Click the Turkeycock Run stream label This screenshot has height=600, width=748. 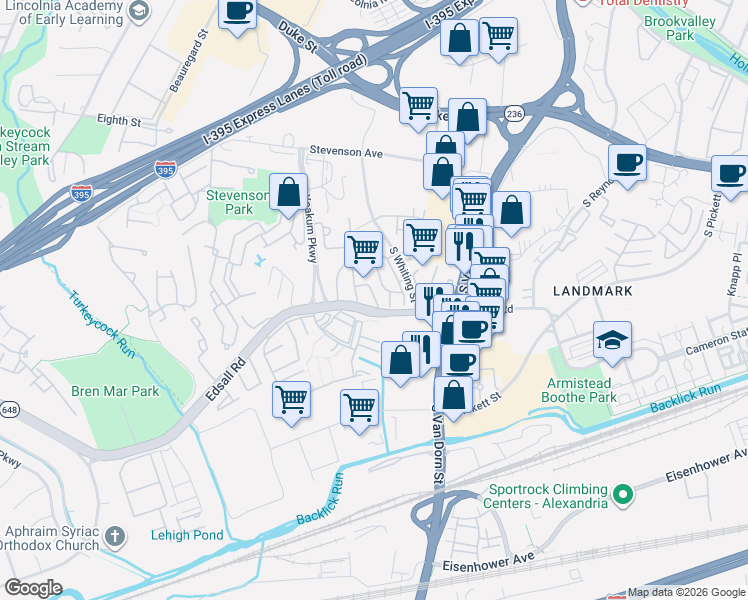(x=102, y=324)
